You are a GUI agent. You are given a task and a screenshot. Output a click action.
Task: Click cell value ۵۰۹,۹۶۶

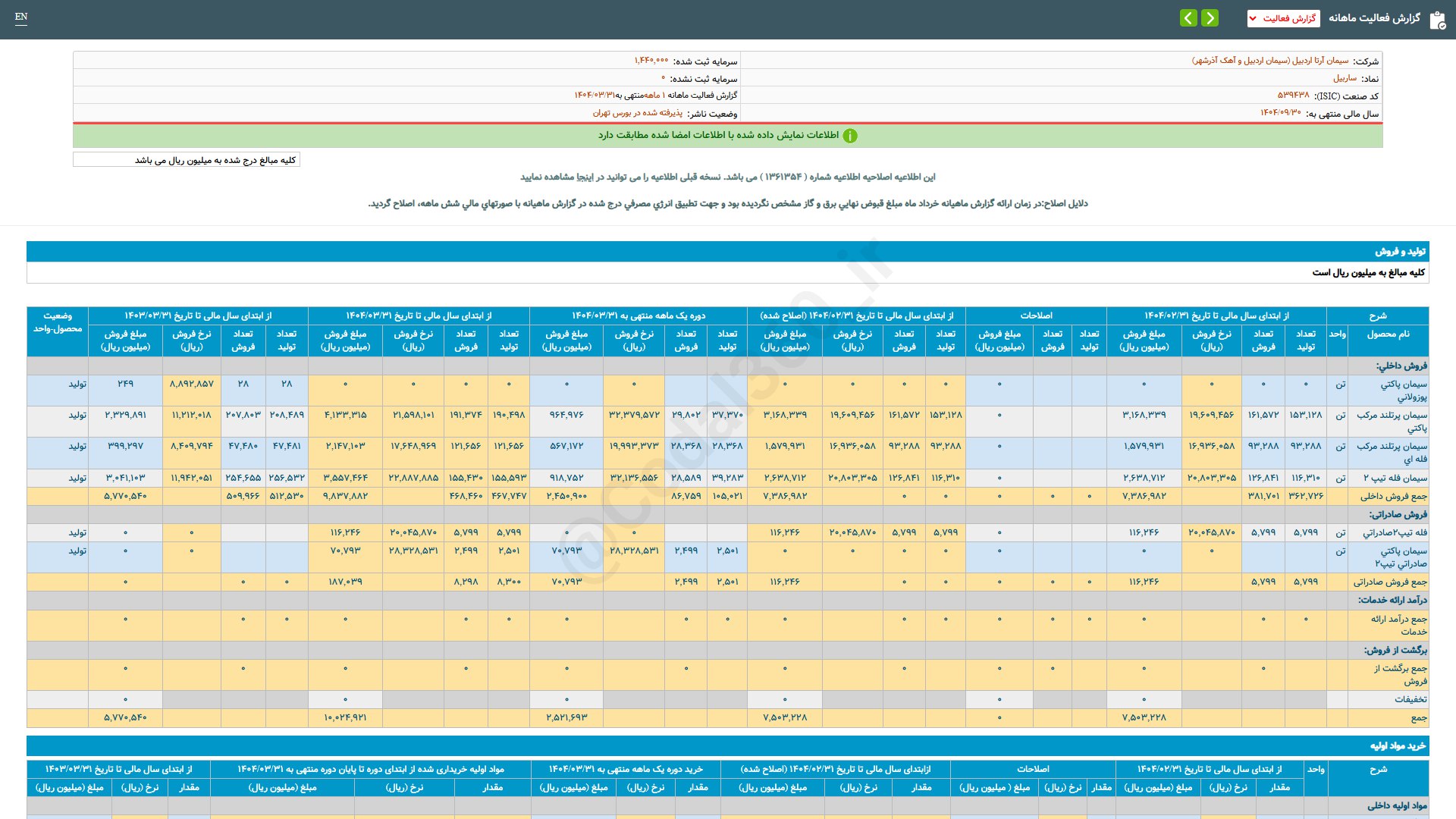243,496
